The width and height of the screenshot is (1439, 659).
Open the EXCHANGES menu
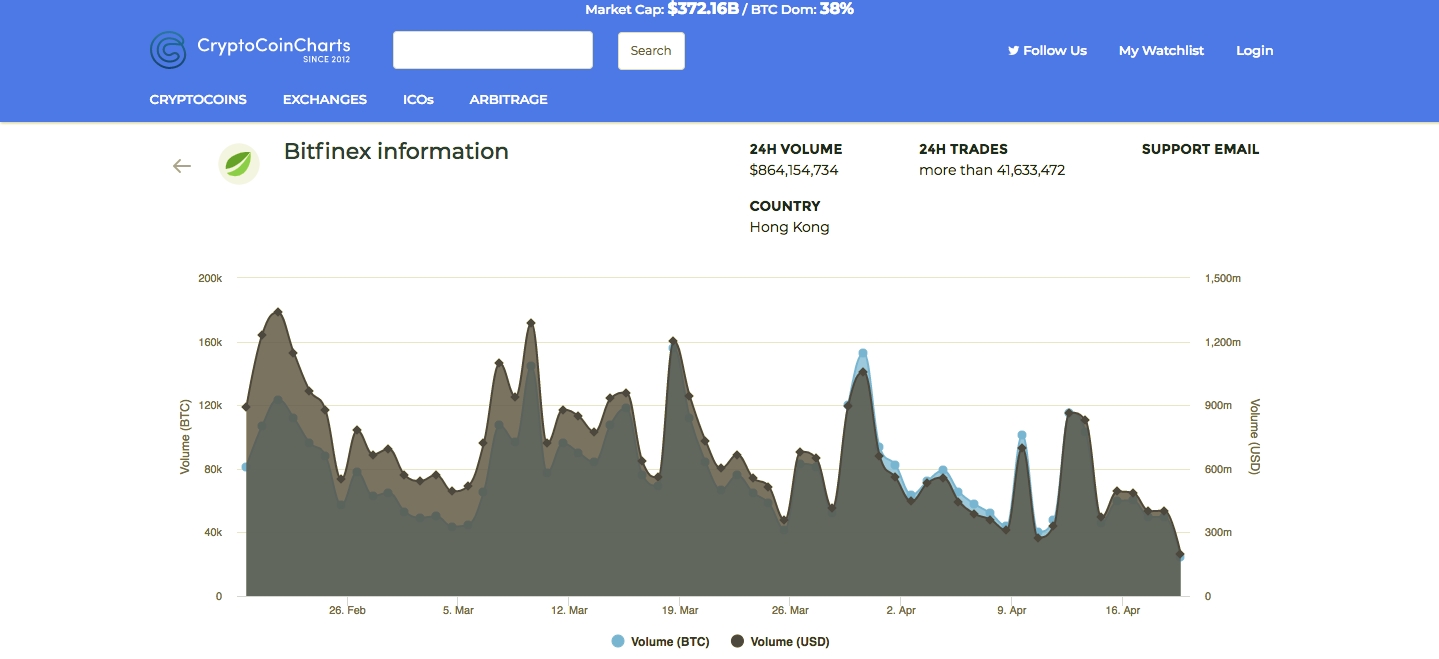pyautogui.click(x=325, y=100)
